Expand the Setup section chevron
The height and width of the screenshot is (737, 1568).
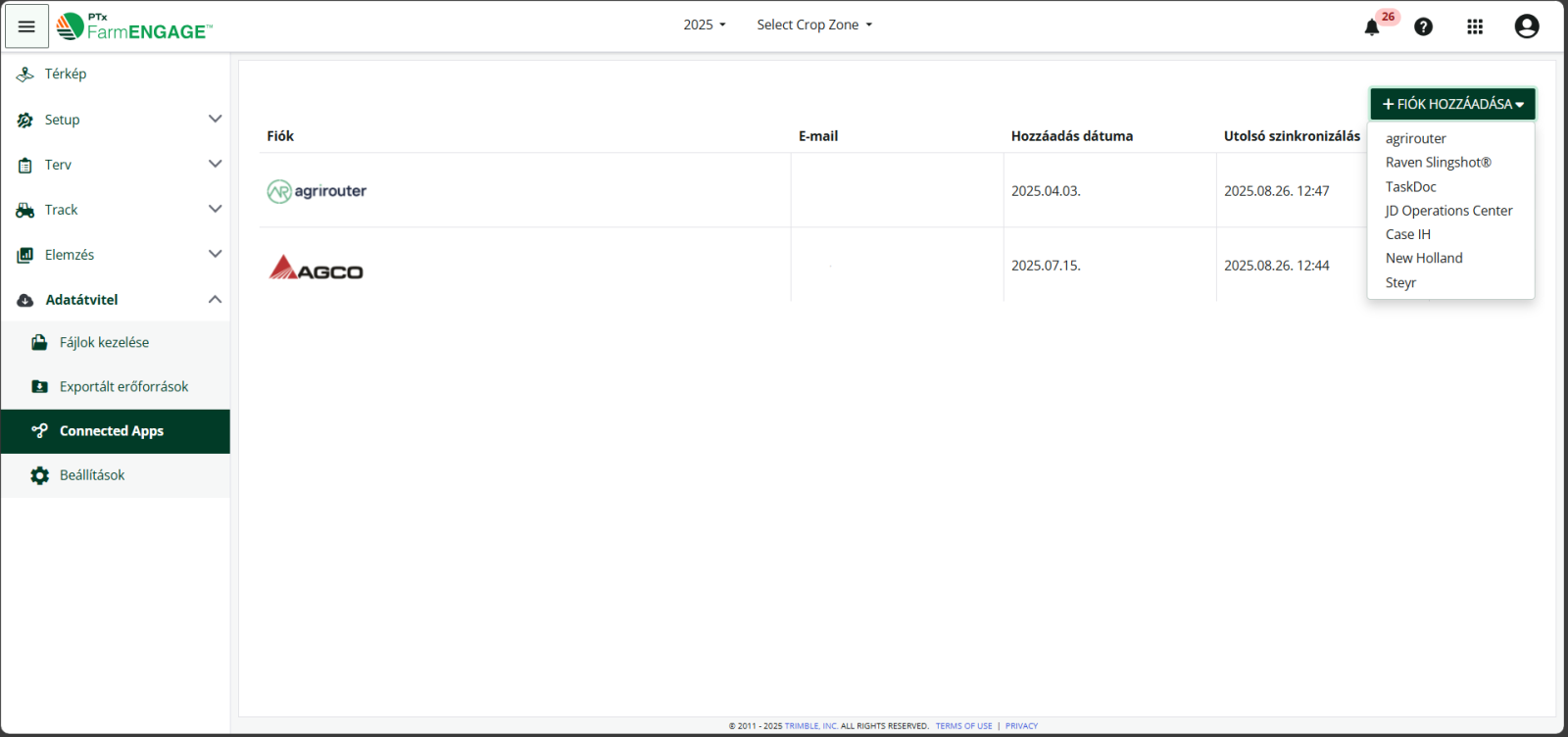point(216,119)
